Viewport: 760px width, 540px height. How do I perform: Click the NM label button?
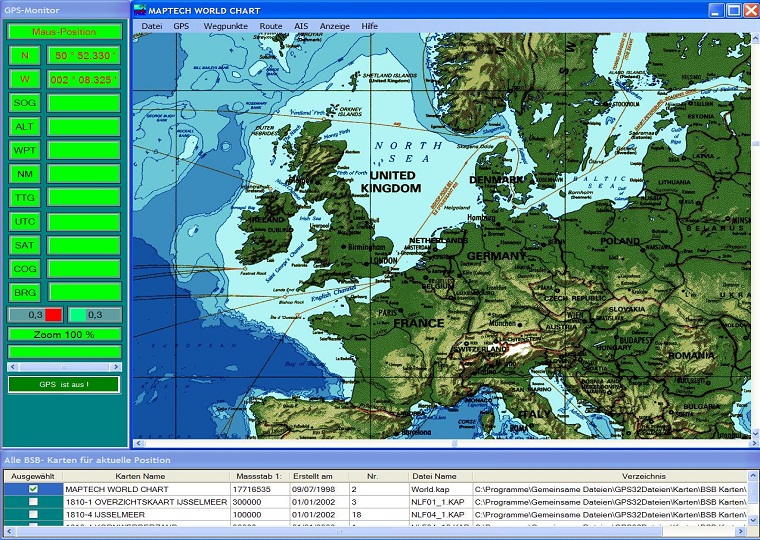25,174
